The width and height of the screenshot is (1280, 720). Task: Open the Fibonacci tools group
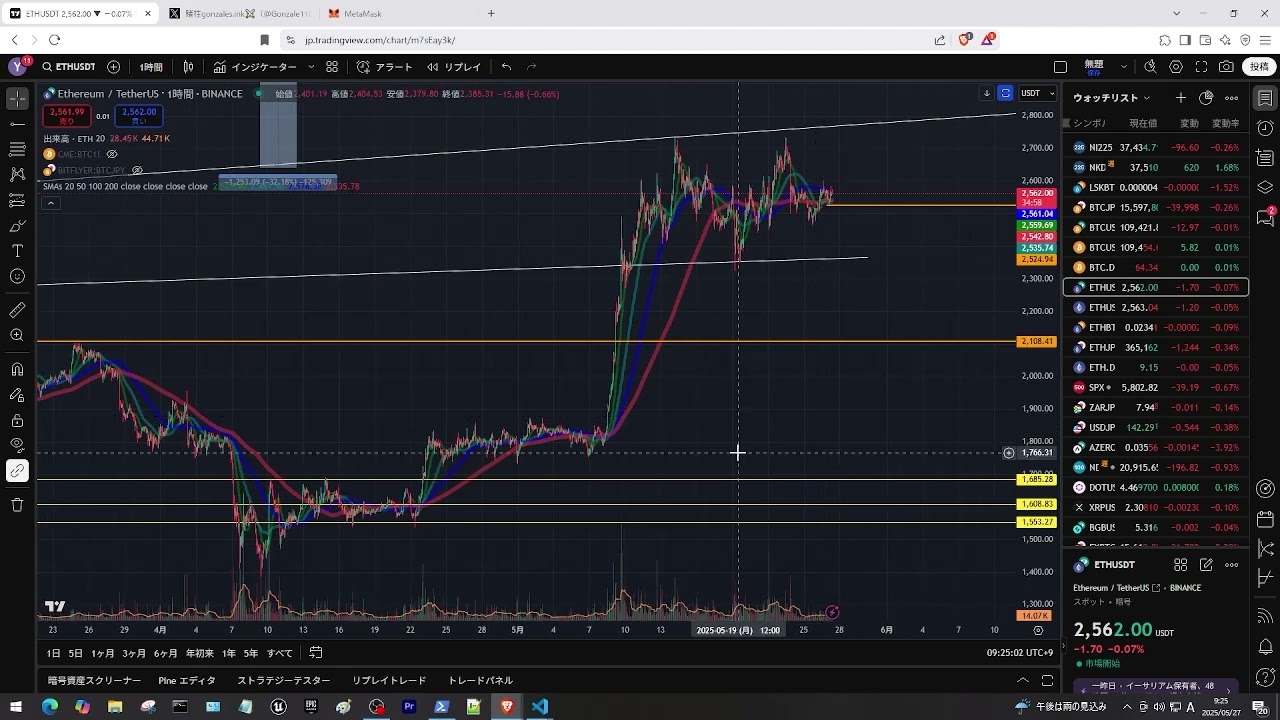pos(17,149)
